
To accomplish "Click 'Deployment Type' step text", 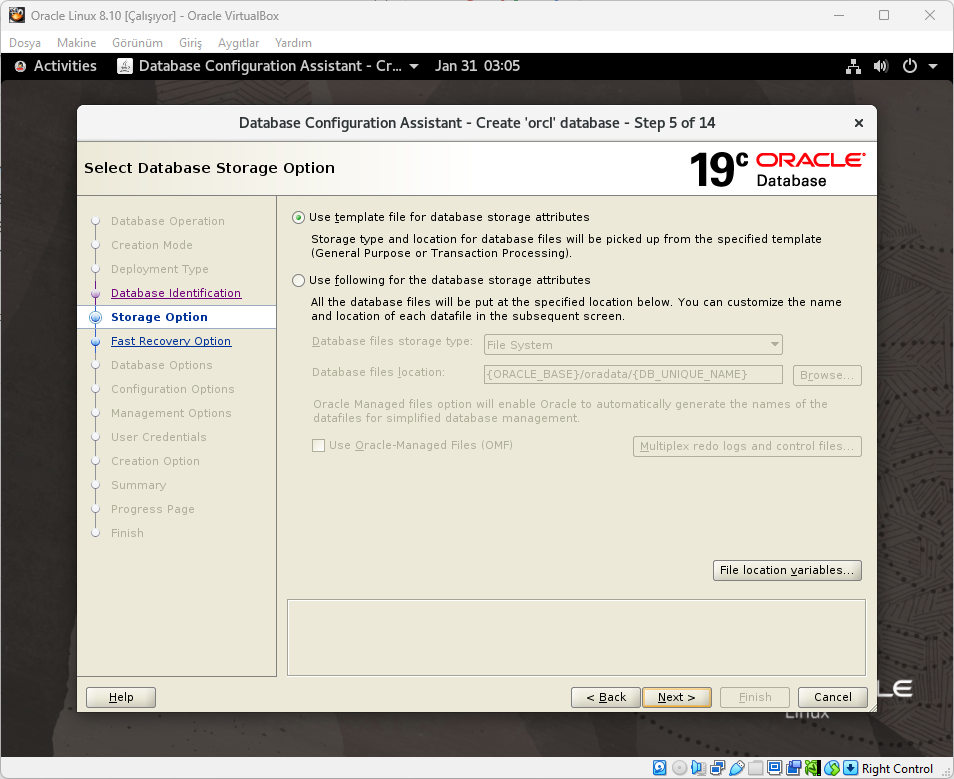I will click(x=160, y=269).
